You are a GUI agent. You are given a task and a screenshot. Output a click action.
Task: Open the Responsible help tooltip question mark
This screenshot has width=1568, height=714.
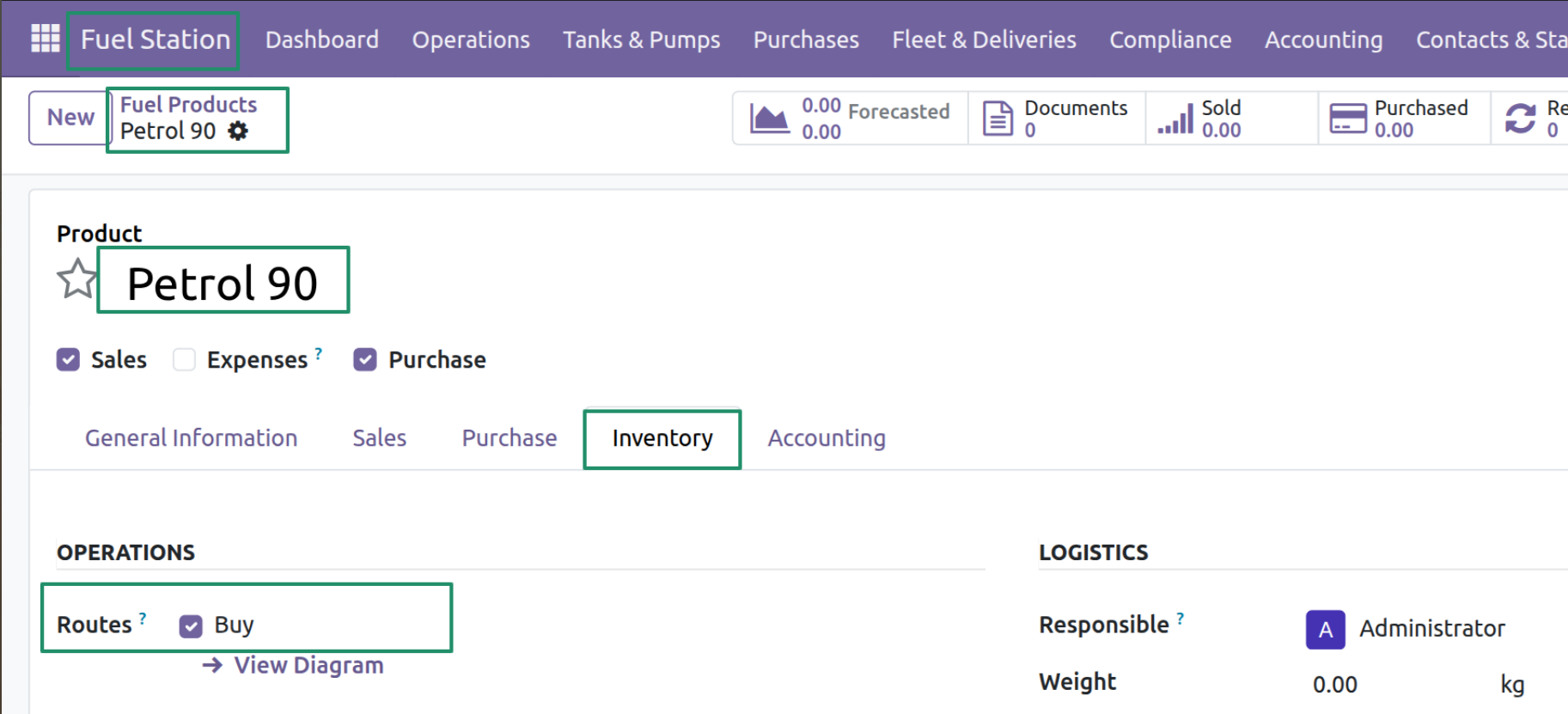pos(1181,618)
